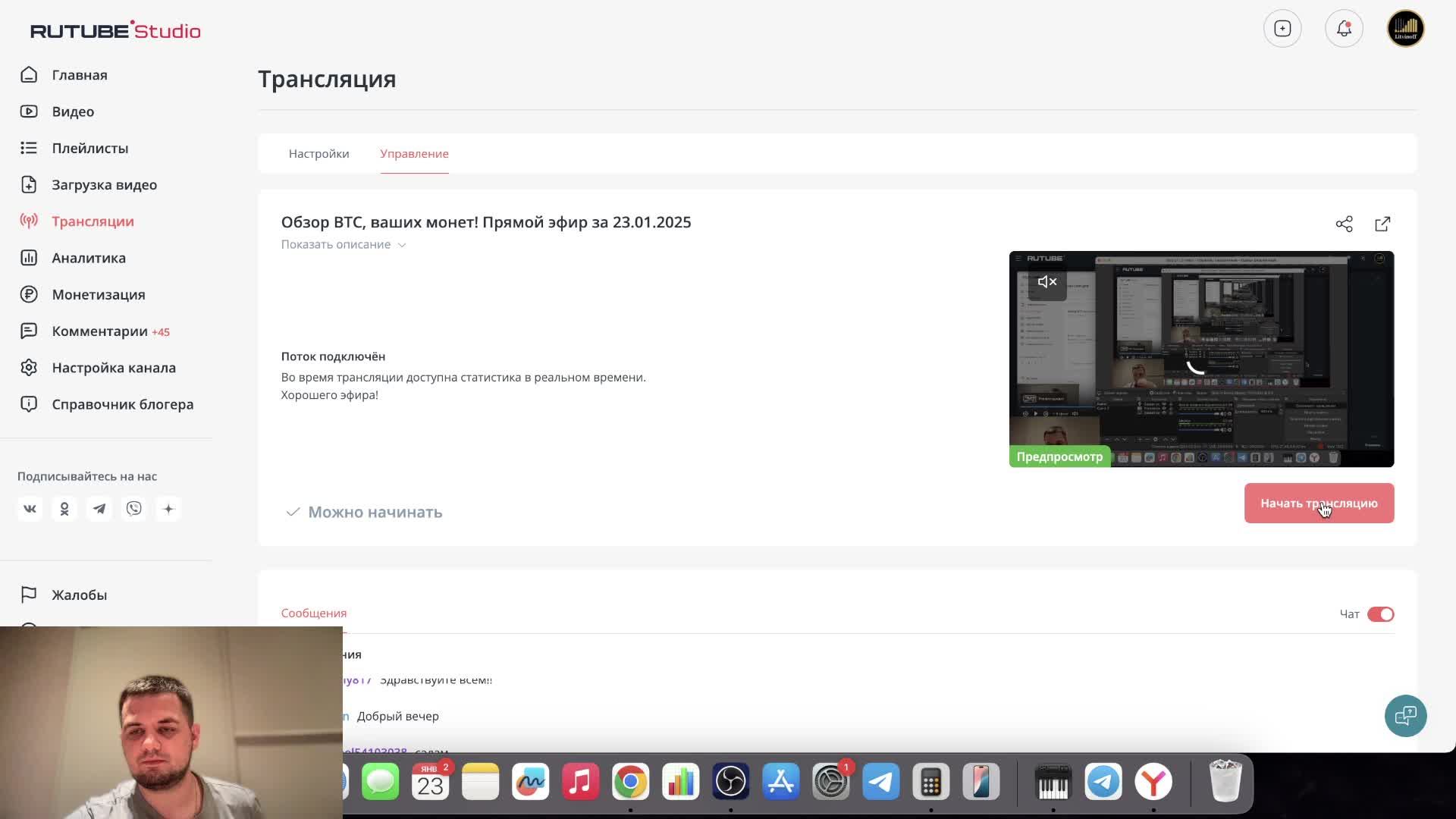The height and width of the screenshot is (819, 1456).
Task: Click the flag icon beside Жалобы
Action: coord(29,595)
